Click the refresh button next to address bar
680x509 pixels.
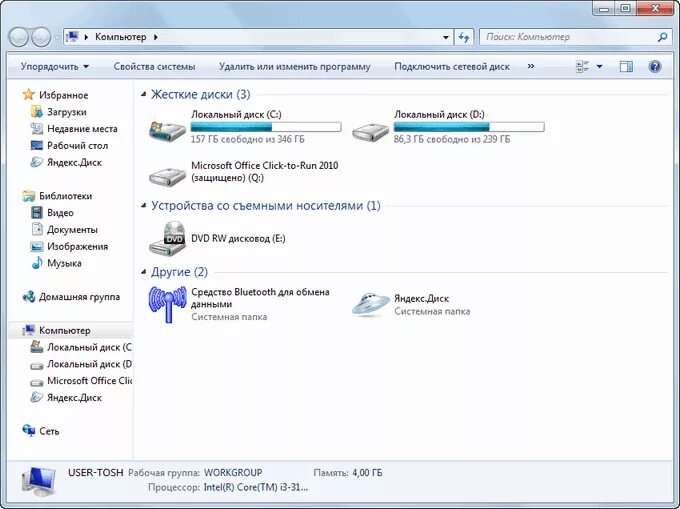pyautogui.click(x=464, y=37)
